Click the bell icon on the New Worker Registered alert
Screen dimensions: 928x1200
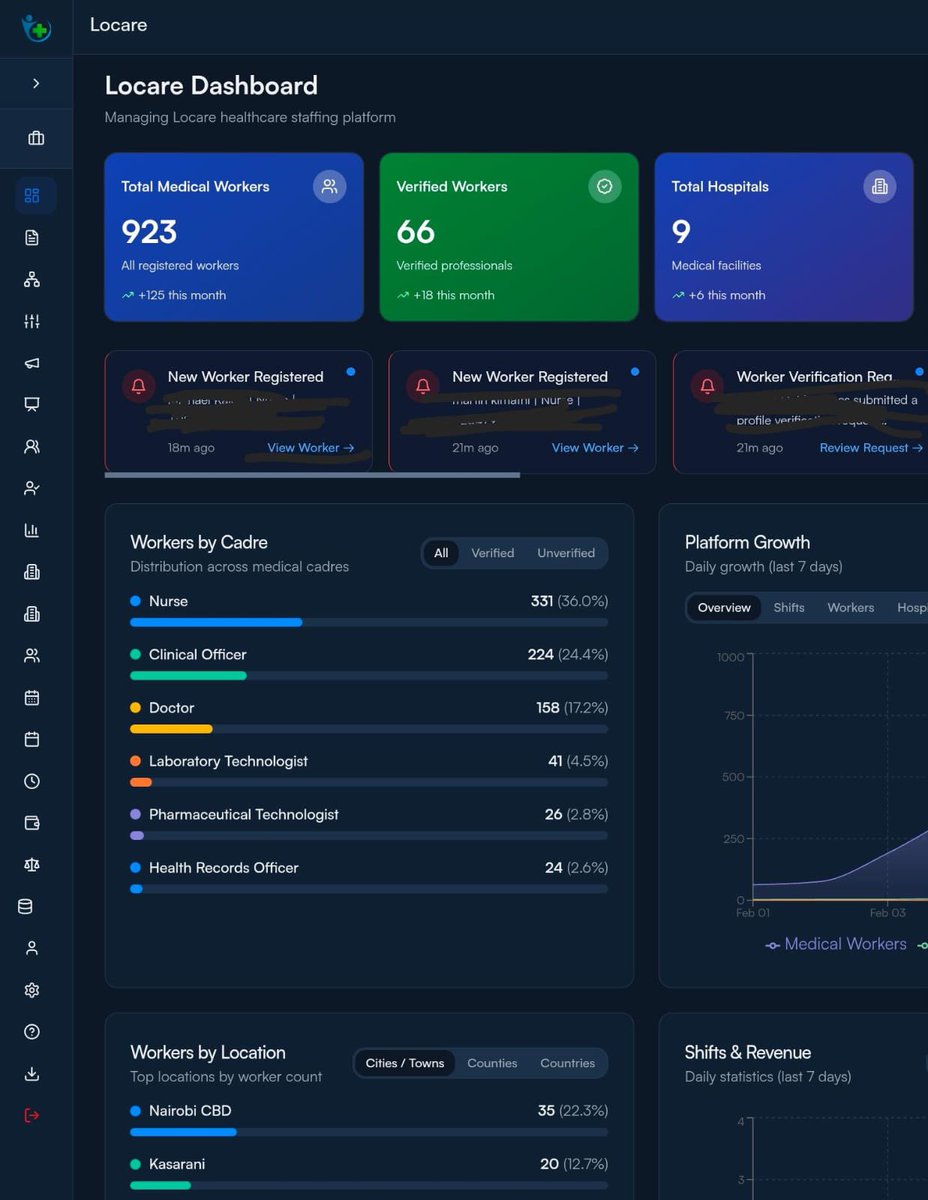138,386
